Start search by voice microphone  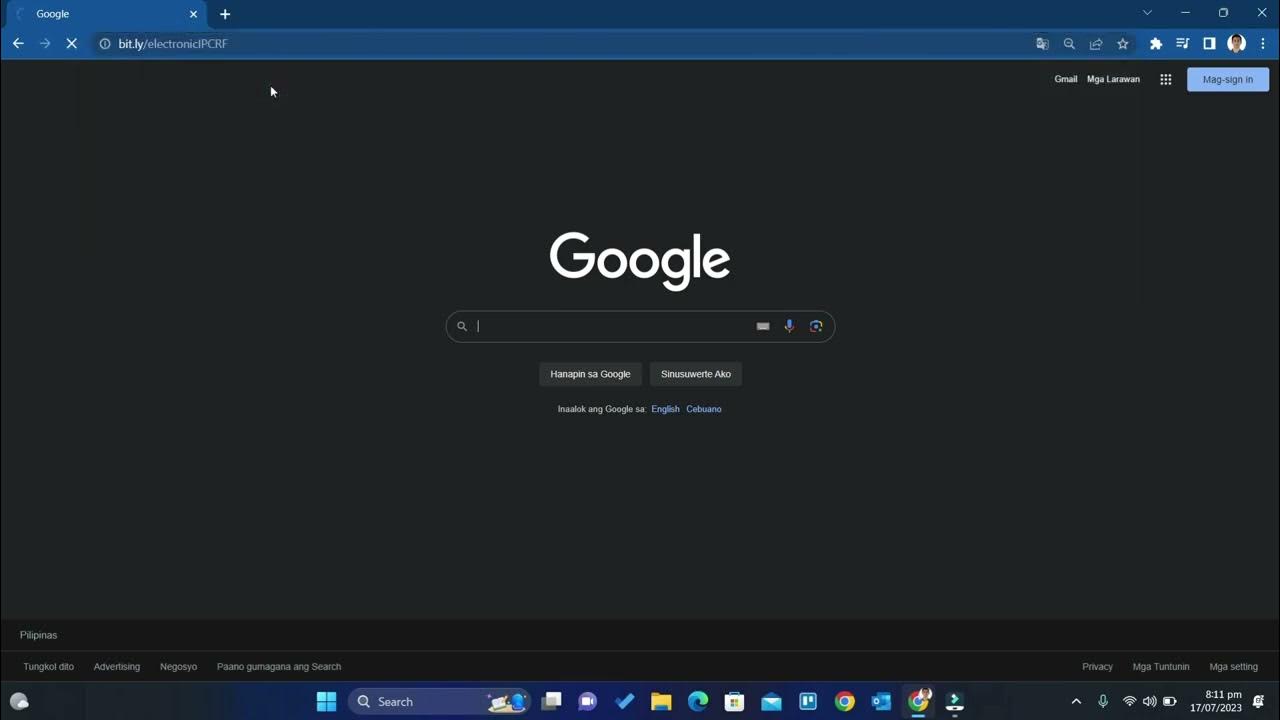coord(789,326)
